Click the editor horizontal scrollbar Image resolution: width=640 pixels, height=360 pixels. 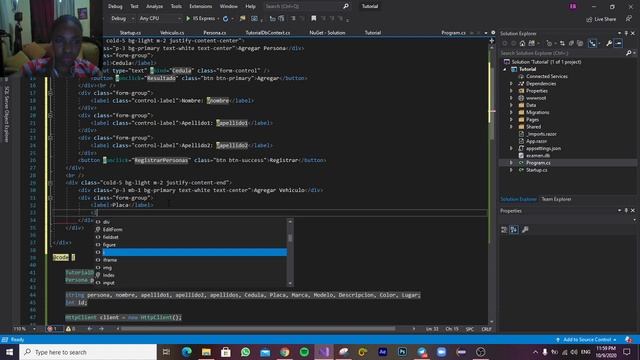[x=258, y=329]
